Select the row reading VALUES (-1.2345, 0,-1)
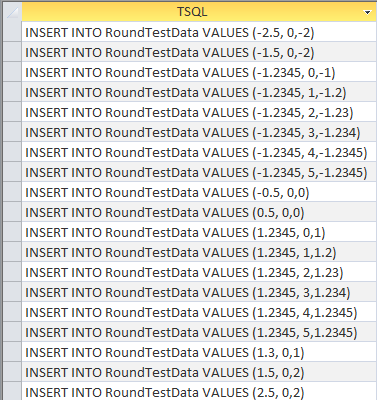Viewport: 377px width, 400px height. 199,72
